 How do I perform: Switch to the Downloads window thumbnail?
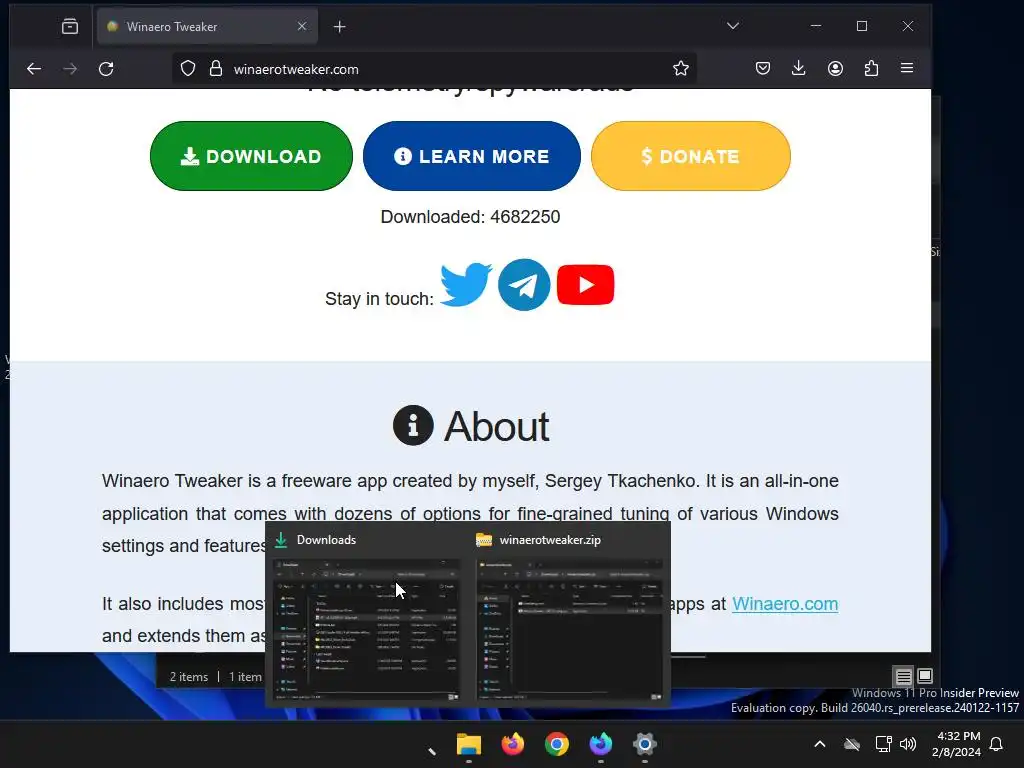[x=367, y=630]
